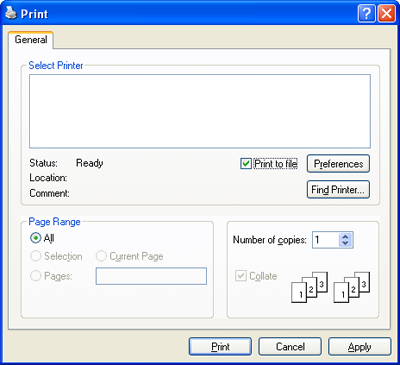This screenshot has width=400, height=365.
Task: Open printer Preferences
Action: tap(338, 164)
